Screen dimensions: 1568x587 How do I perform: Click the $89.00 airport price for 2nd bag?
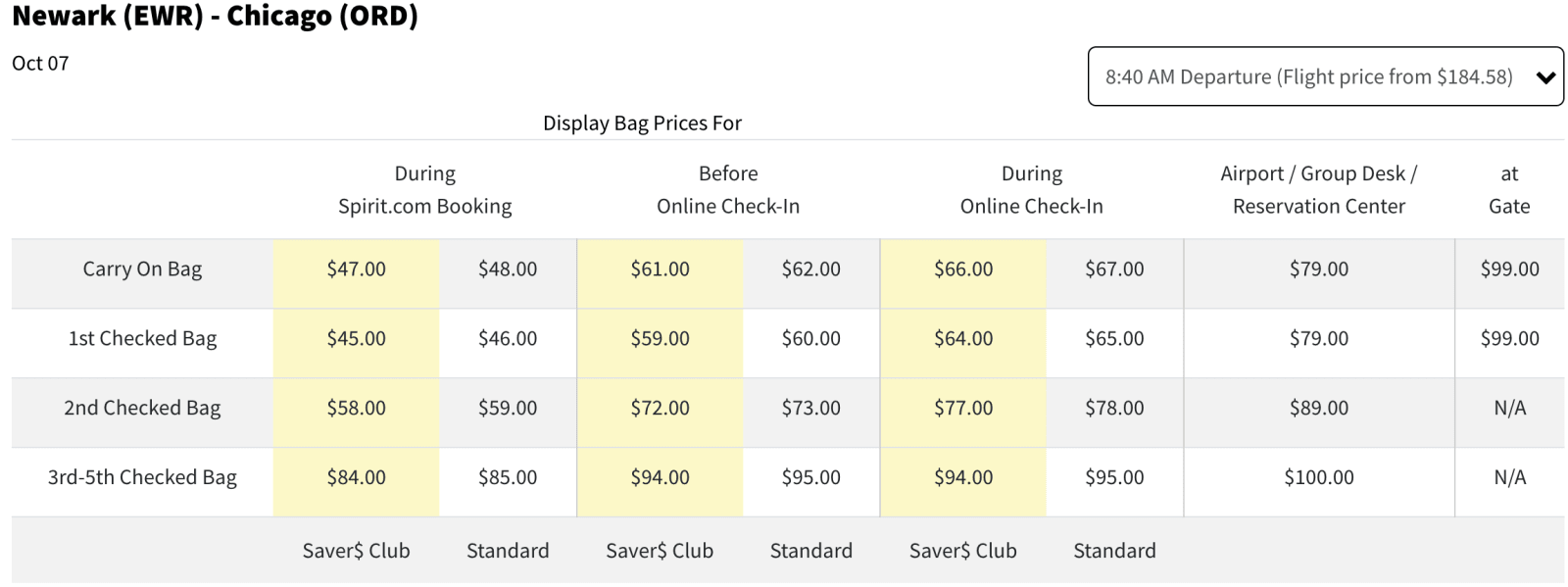click(x=1319, y=409)
